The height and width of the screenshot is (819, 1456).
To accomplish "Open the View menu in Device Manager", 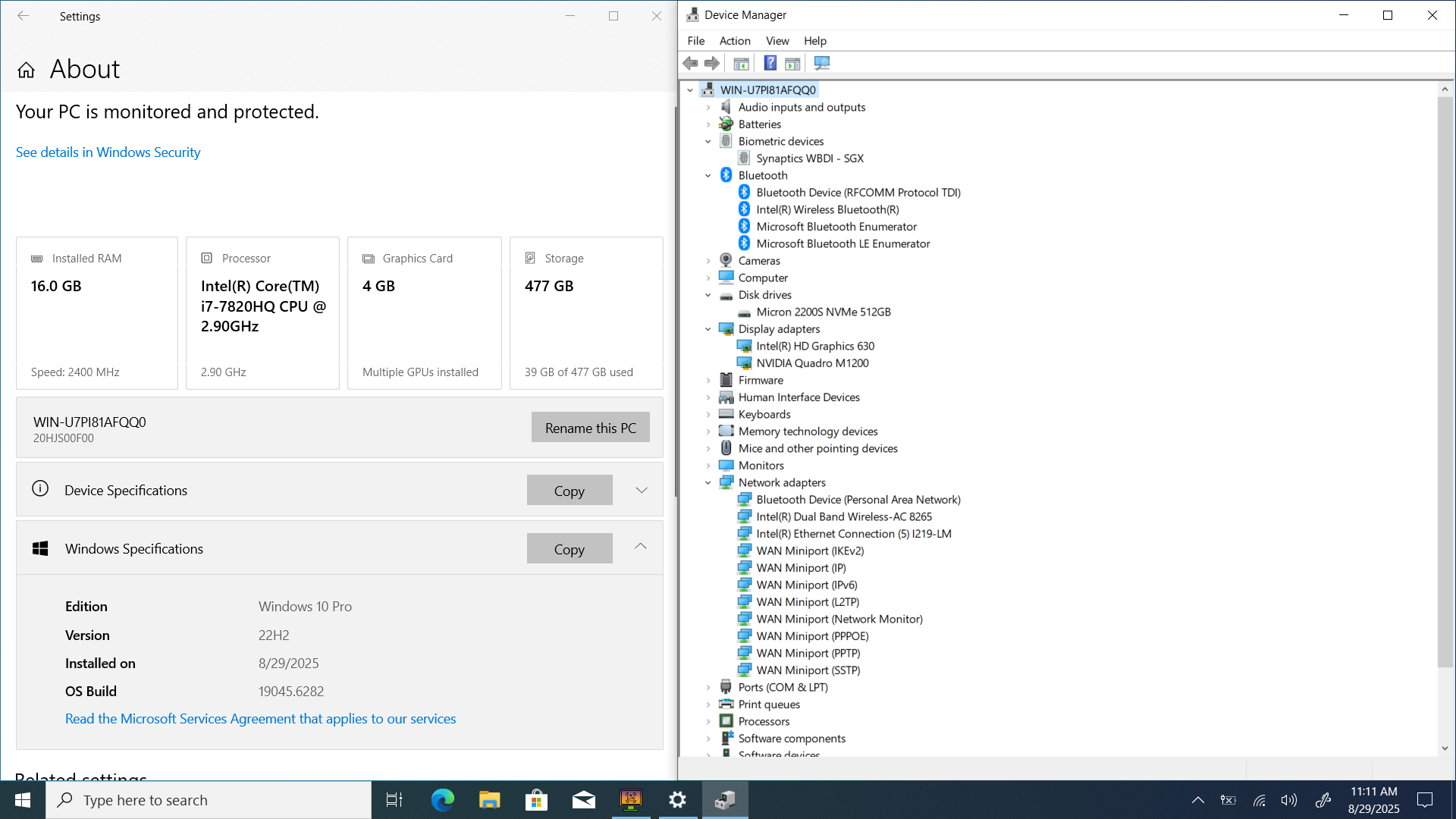I will coord(777,41).
